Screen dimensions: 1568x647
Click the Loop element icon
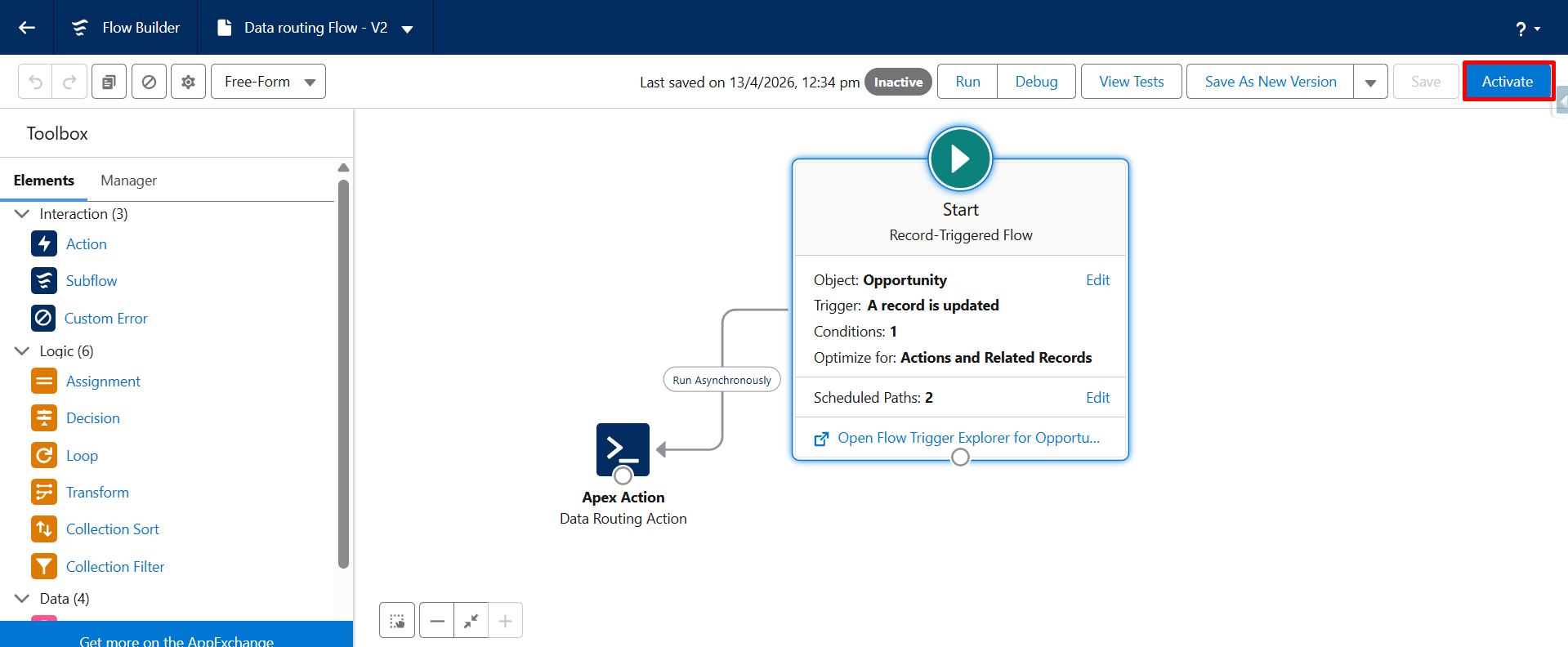tap(44, 455)
